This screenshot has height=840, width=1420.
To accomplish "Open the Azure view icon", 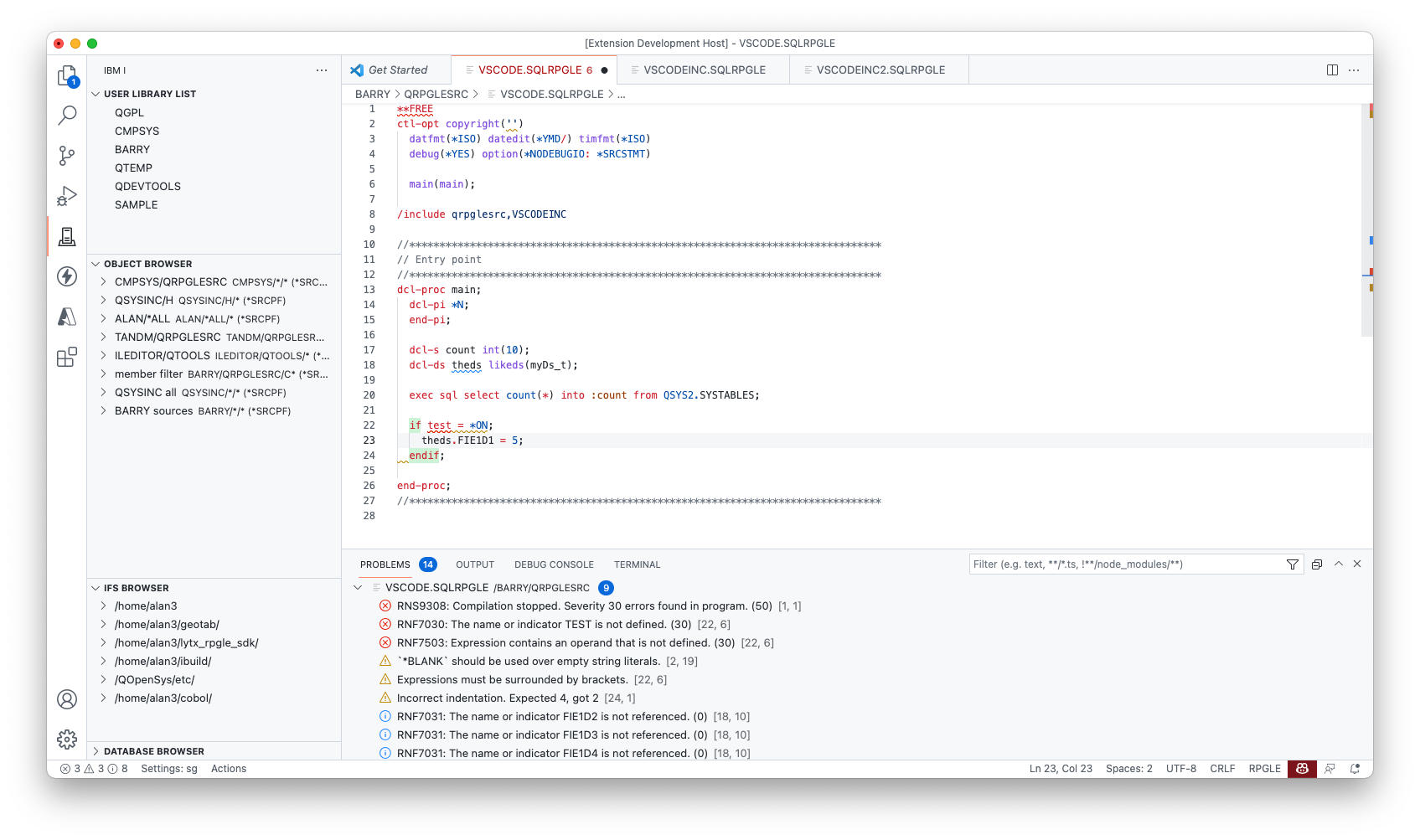I will (67, 317).
